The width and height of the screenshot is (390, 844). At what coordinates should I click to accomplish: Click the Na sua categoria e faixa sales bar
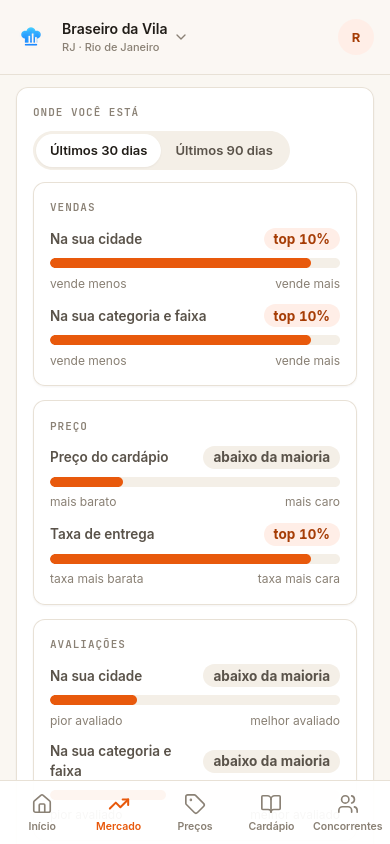[195, 340]
